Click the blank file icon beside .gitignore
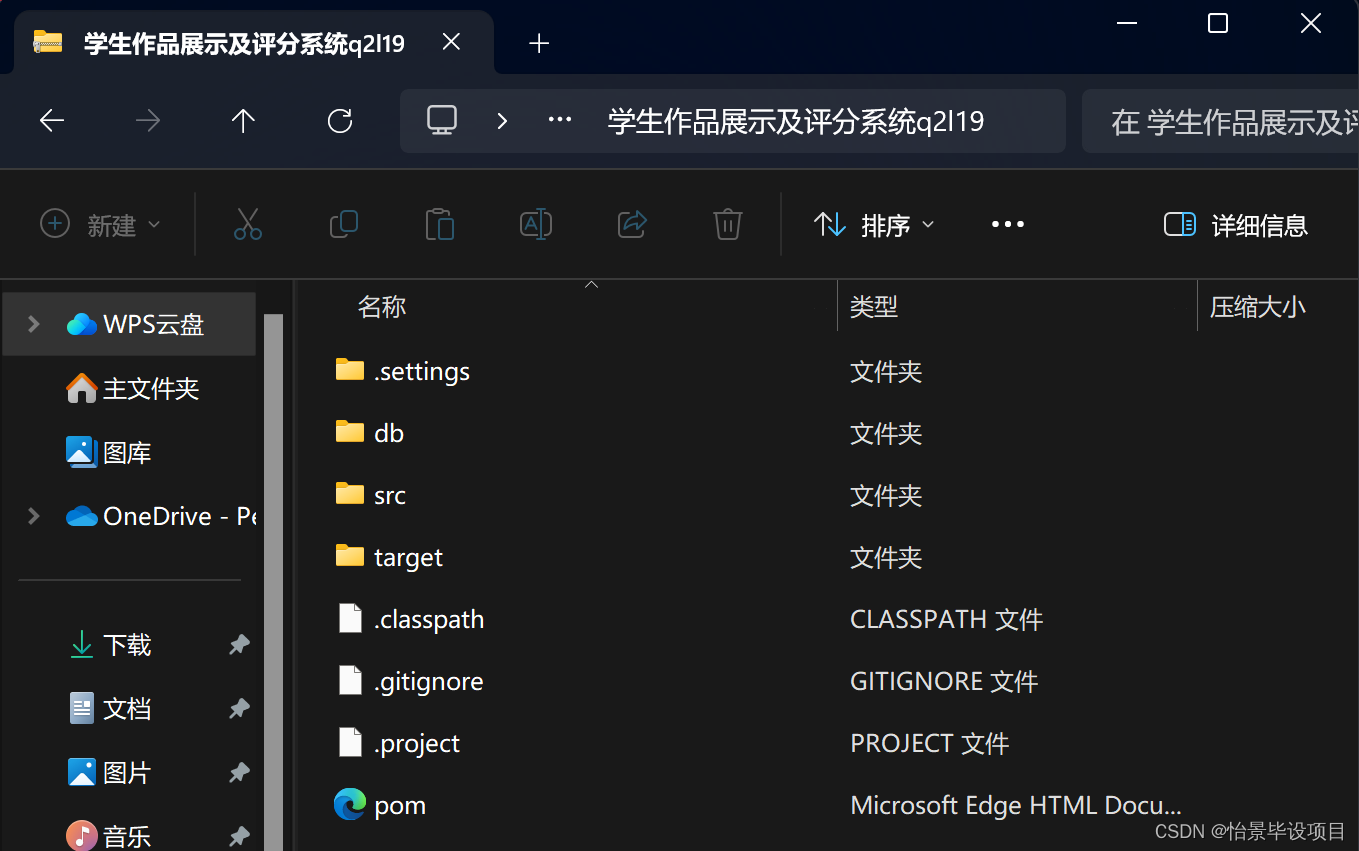 350,680
